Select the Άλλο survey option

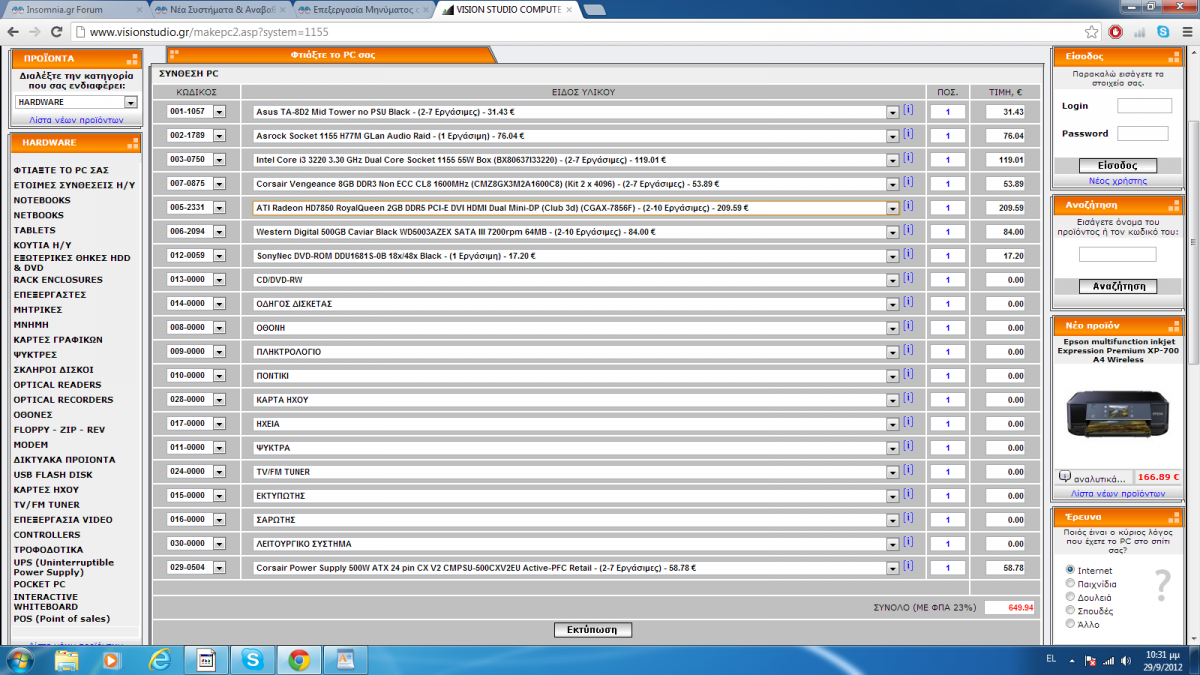(1071, 624)
